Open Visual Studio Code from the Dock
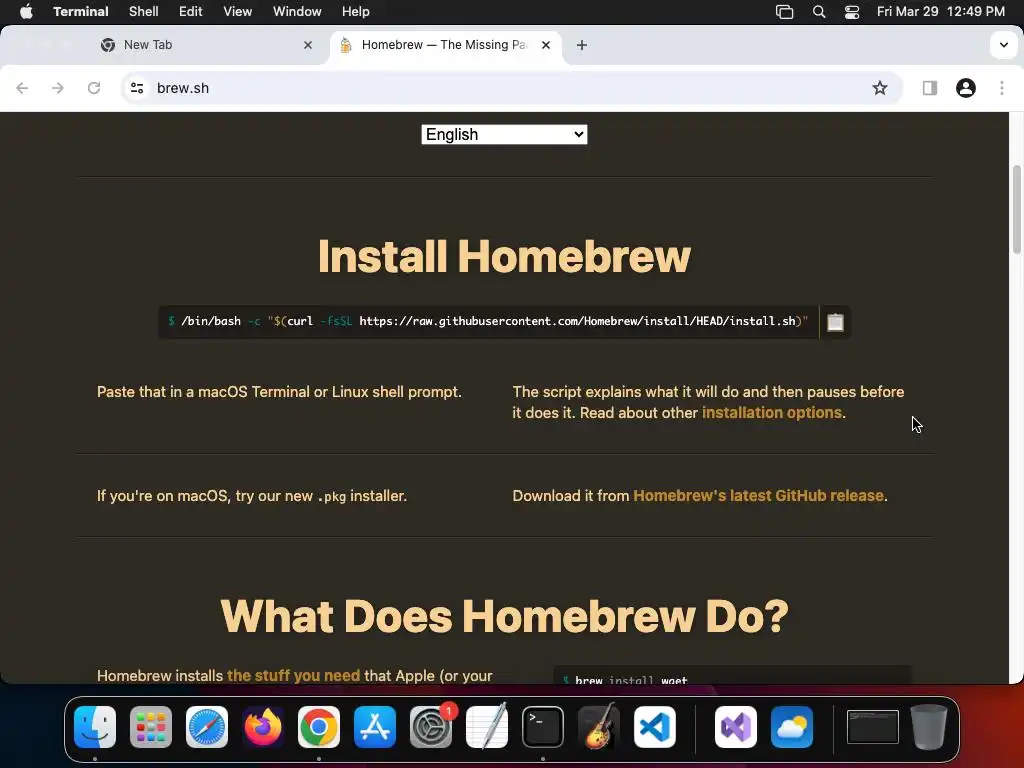Viewport: 1024px width, 768px height. [x=655, y=727]
